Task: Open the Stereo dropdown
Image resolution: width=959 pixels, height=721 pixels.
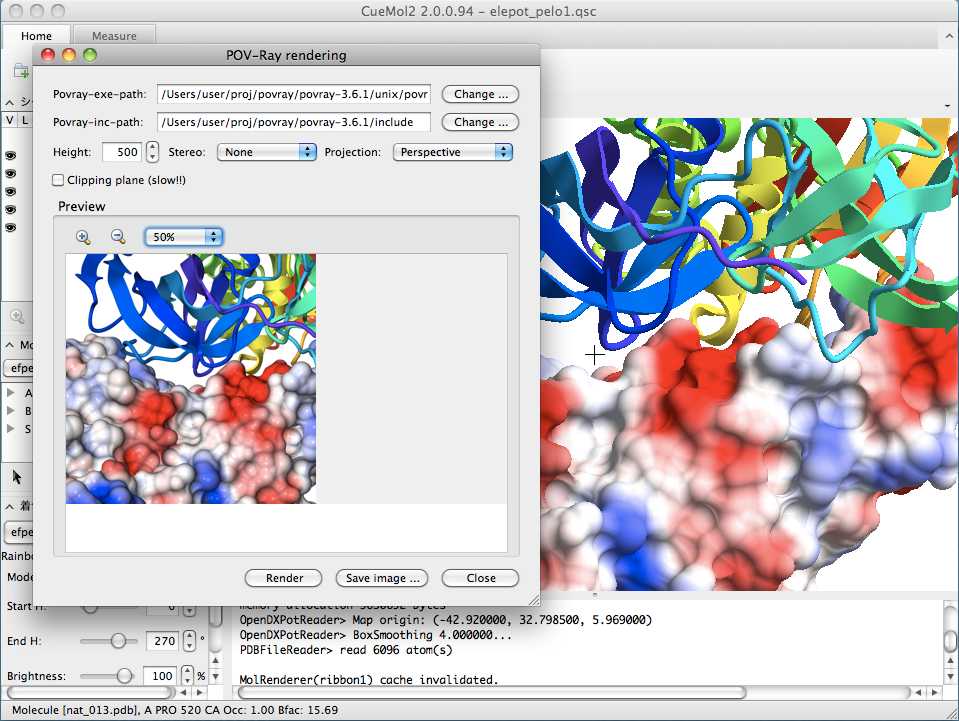Action: (x=267, y=152)
